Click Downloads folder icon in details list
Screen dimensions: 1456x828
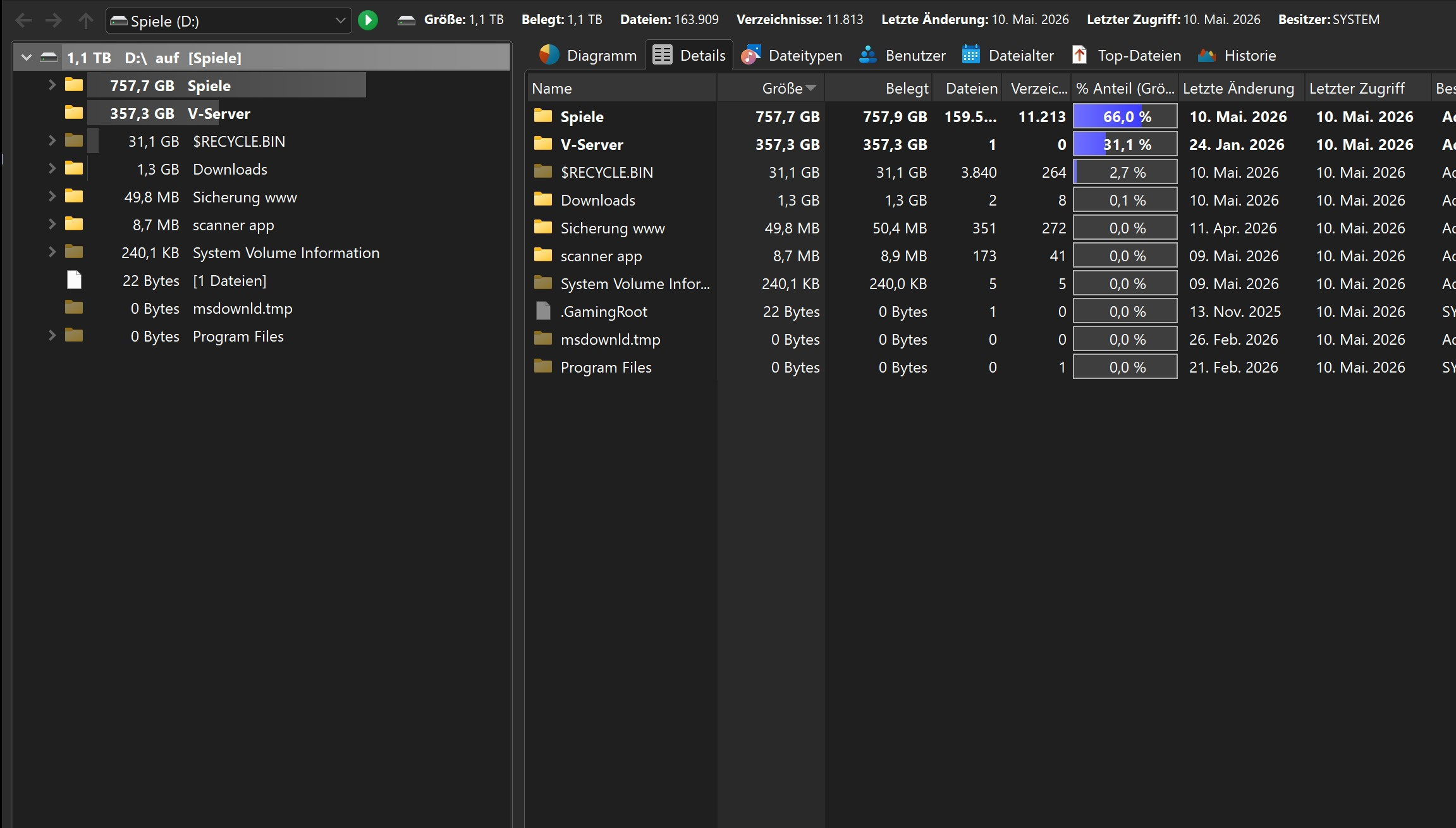click(x=543, y=199)
